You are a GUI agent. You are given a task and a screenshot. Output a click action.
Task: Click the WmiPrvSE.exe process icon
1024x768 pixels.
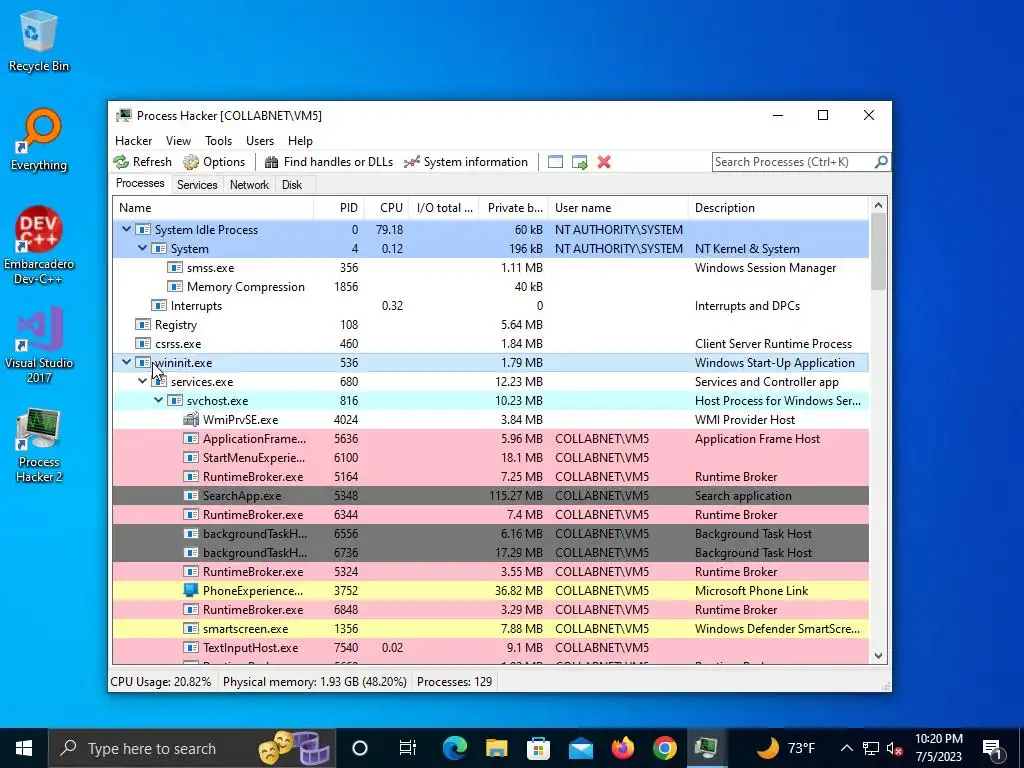191,419
